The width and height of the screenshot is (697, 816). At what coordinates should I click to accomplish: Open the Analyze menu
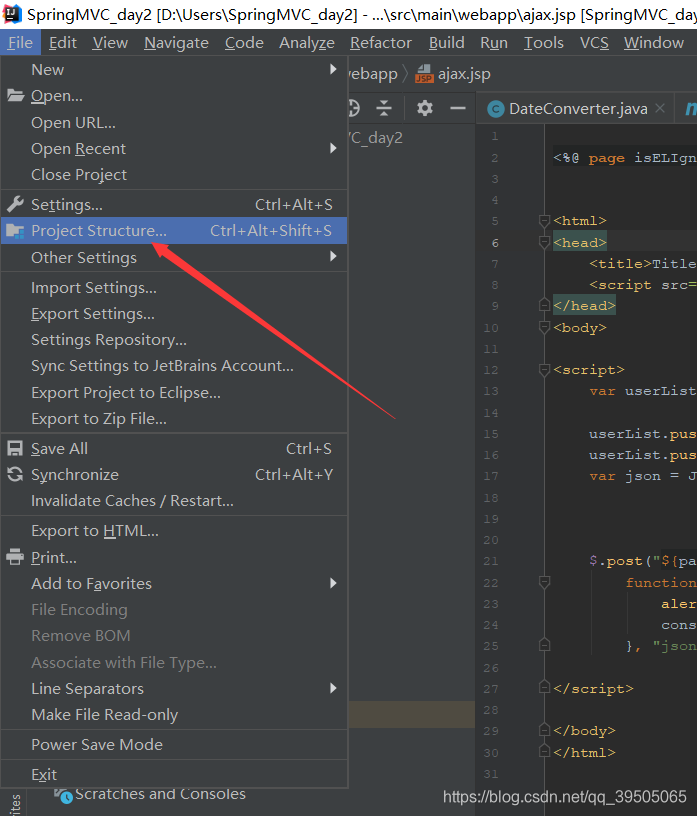307,43
